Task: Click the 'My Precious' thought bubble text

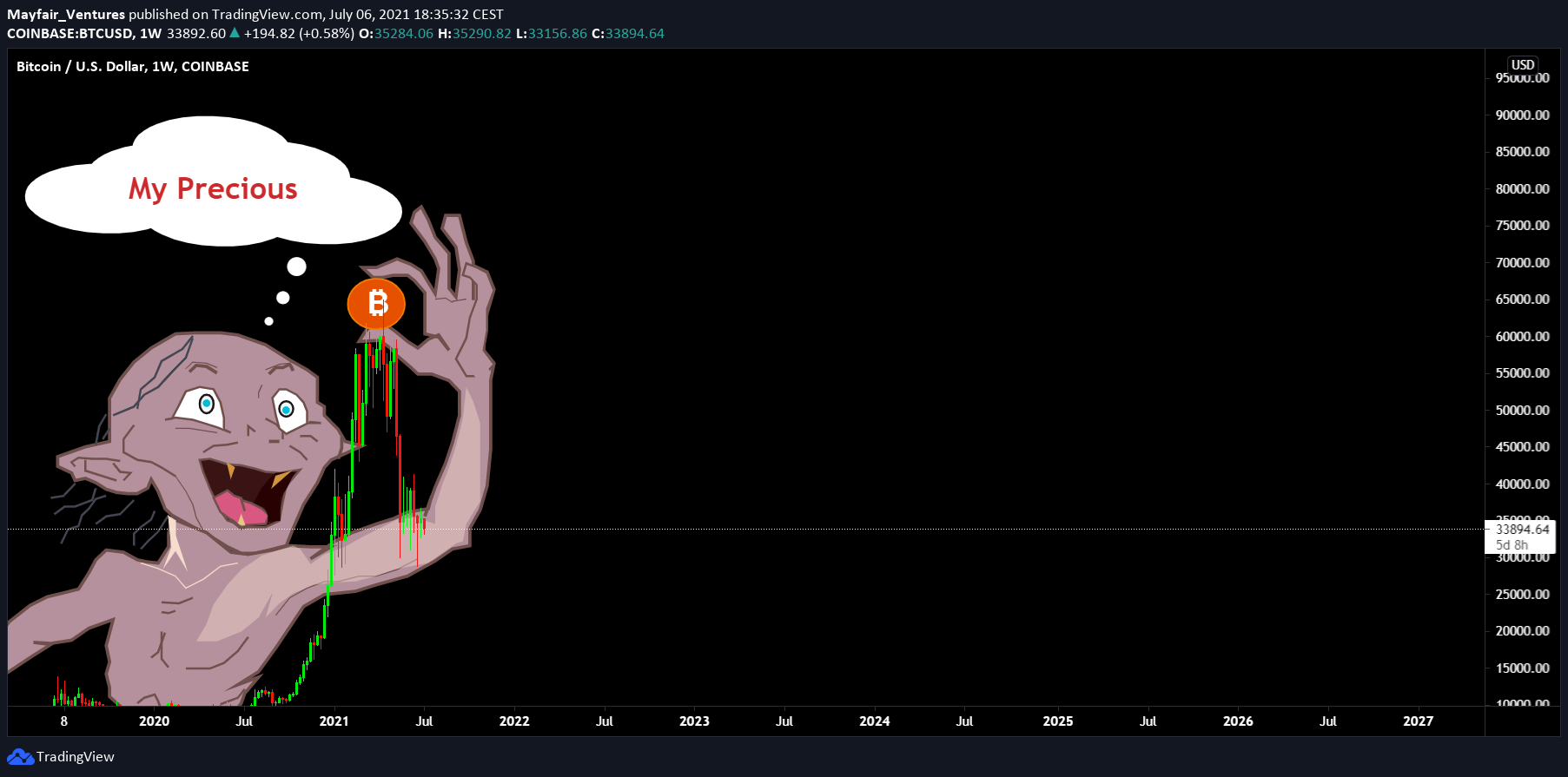Action: click(x=213, y=188)
